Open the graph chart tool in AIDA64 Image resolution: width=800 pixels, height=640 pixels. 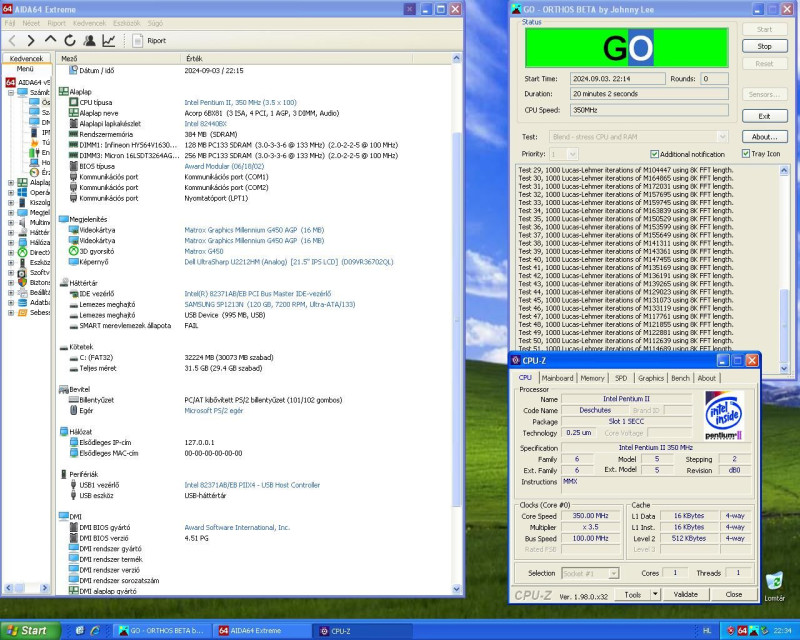tap(108, 41)
